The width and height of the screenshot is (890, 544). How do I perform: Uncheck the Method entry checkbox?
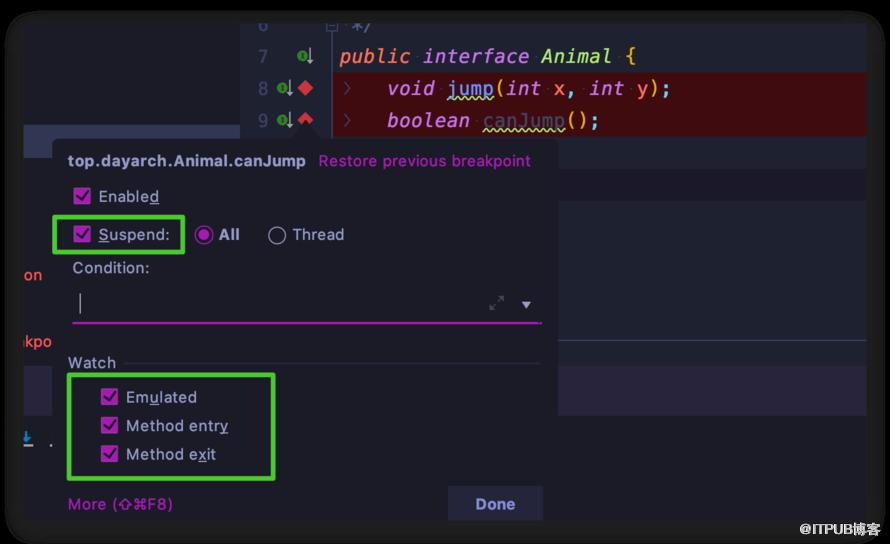(109, 425)
